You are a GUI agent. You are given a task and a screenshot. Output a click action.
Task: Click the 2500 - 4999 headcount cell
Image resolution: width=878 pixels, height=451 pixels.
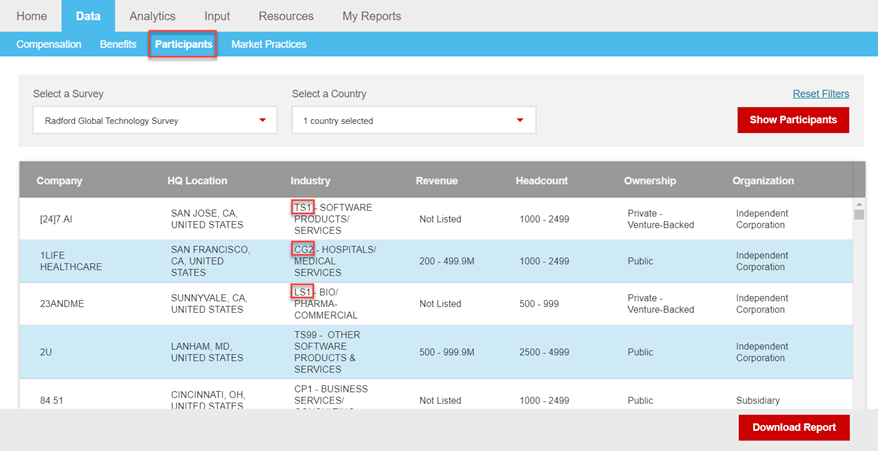(544, 352)
